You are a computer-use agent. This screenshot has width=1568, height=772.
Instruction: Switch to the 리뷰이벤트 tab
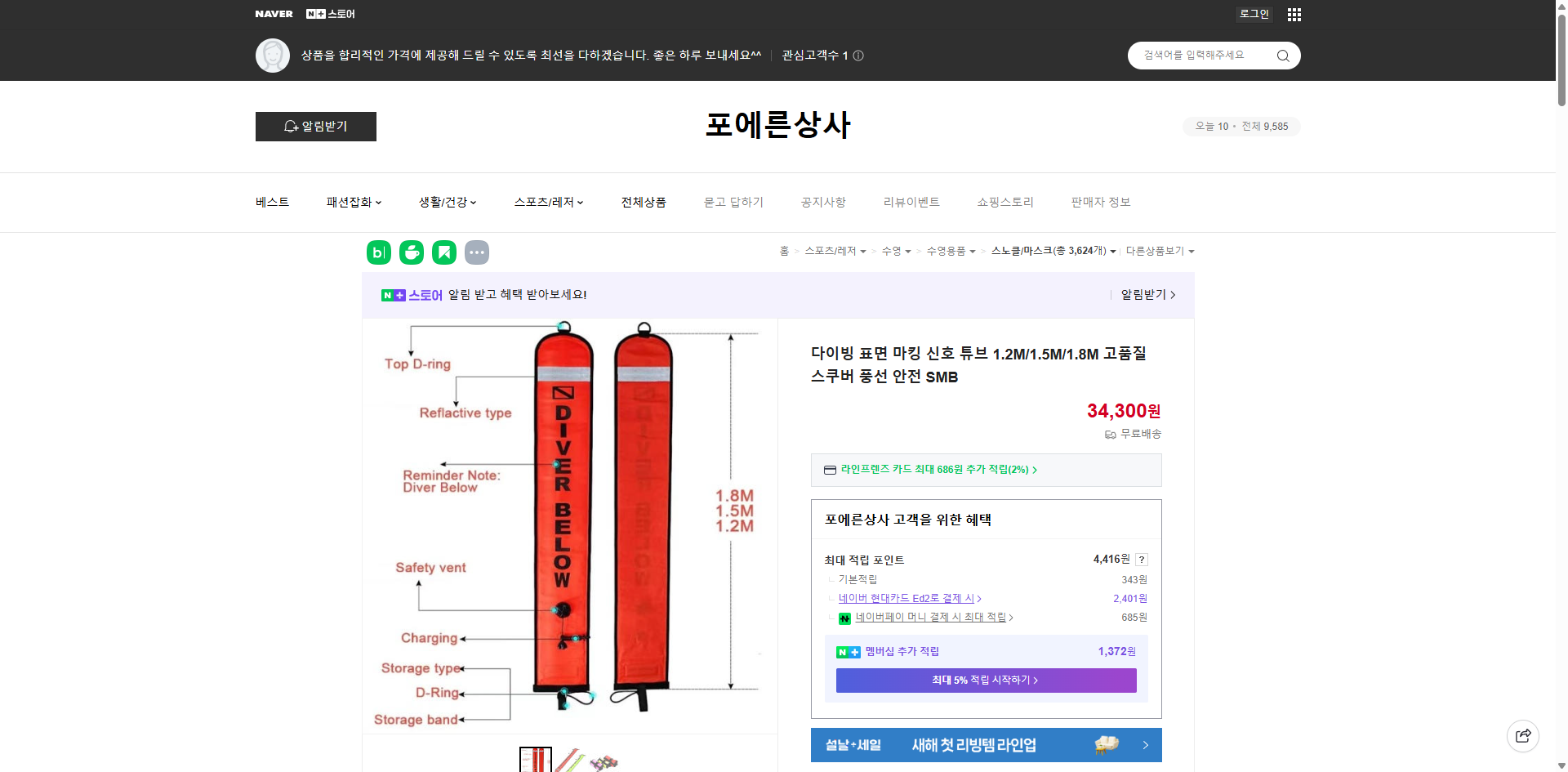pyautogui.click(x=911, y=202)
